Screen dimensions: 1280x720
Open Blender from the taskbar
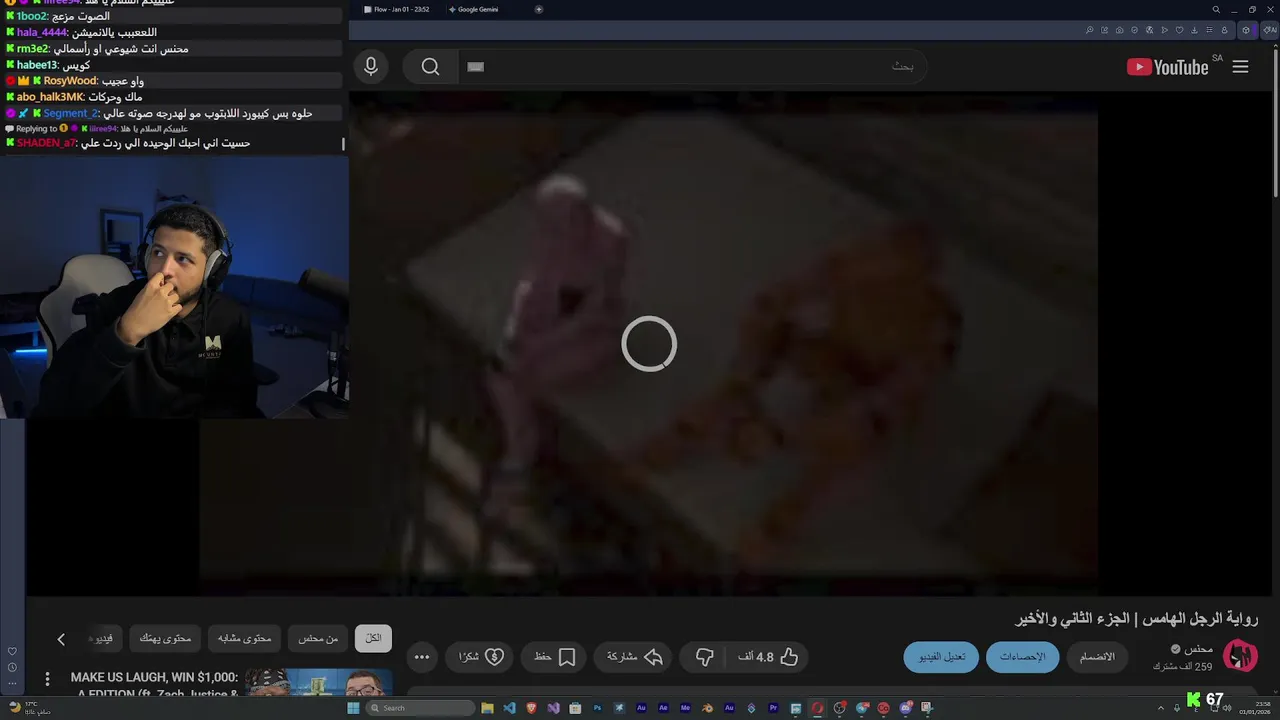pyautogui.click(x=707, y=708)
